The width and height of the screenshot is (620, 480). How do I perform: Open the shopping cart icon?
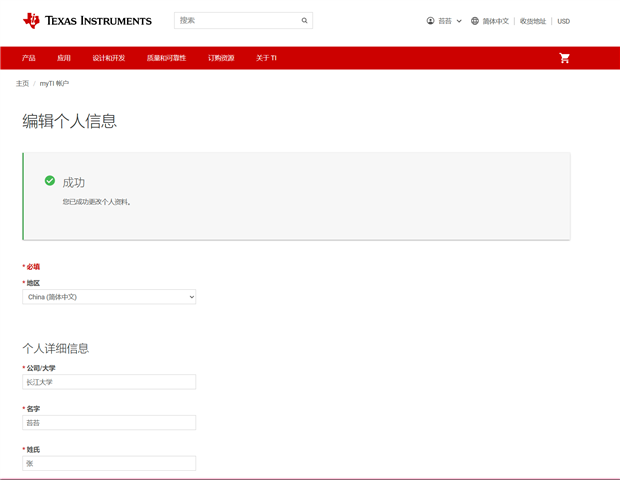pos(564,58)
